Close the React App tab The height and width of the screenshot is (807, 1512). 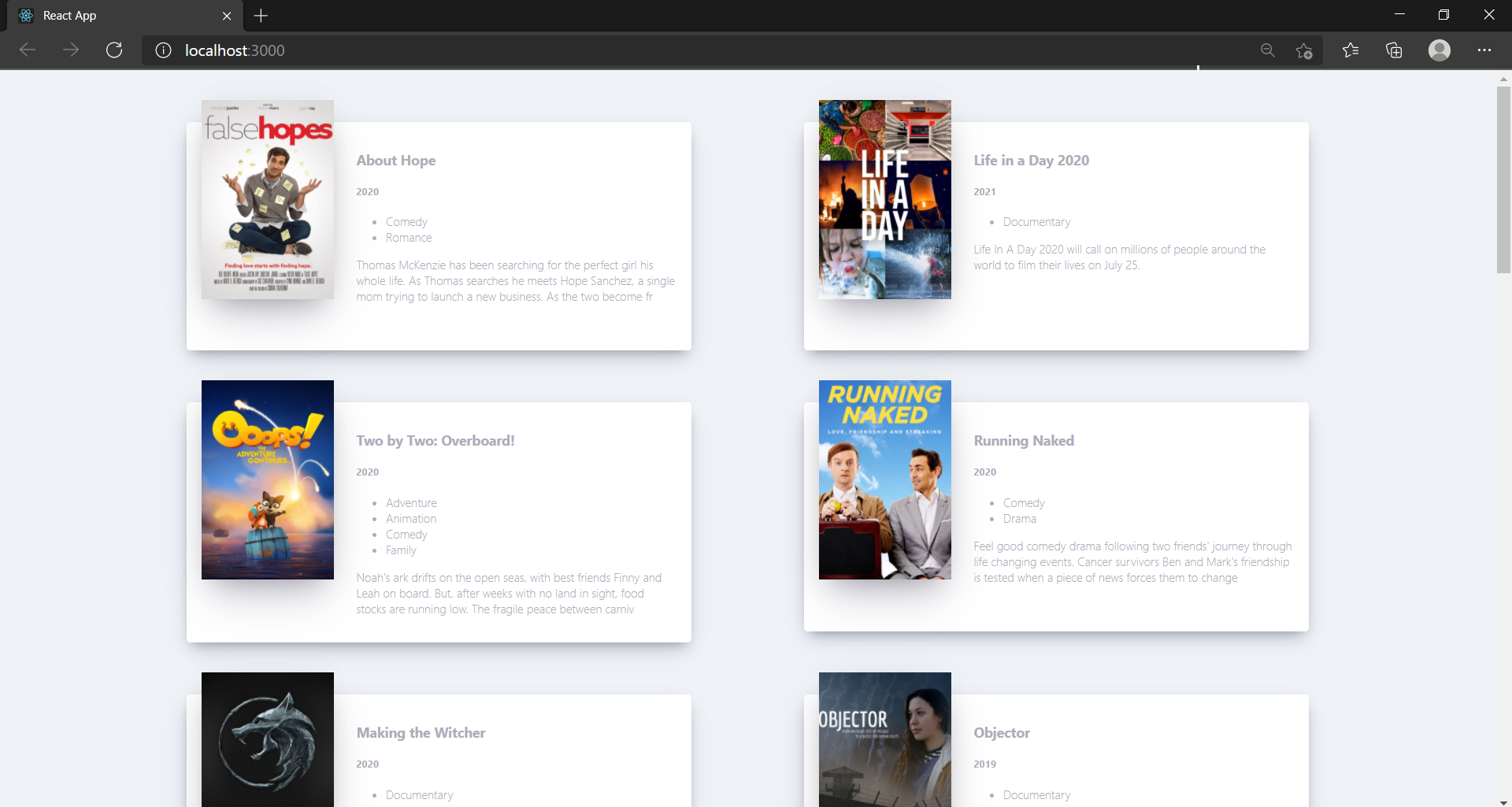(227, 16)
